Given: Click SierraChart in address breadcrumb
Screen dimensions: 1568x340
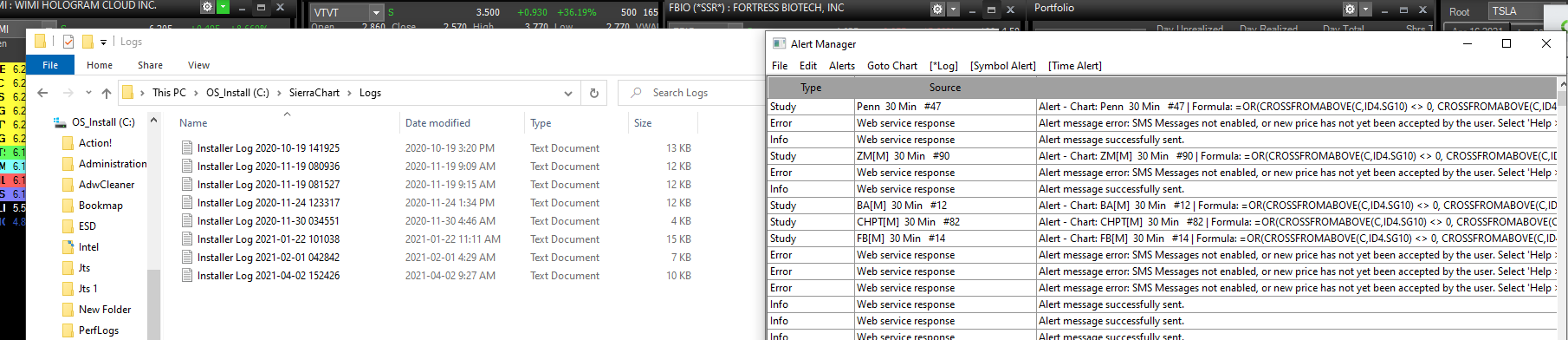Looking at the screenshot, I should point(314,93).
